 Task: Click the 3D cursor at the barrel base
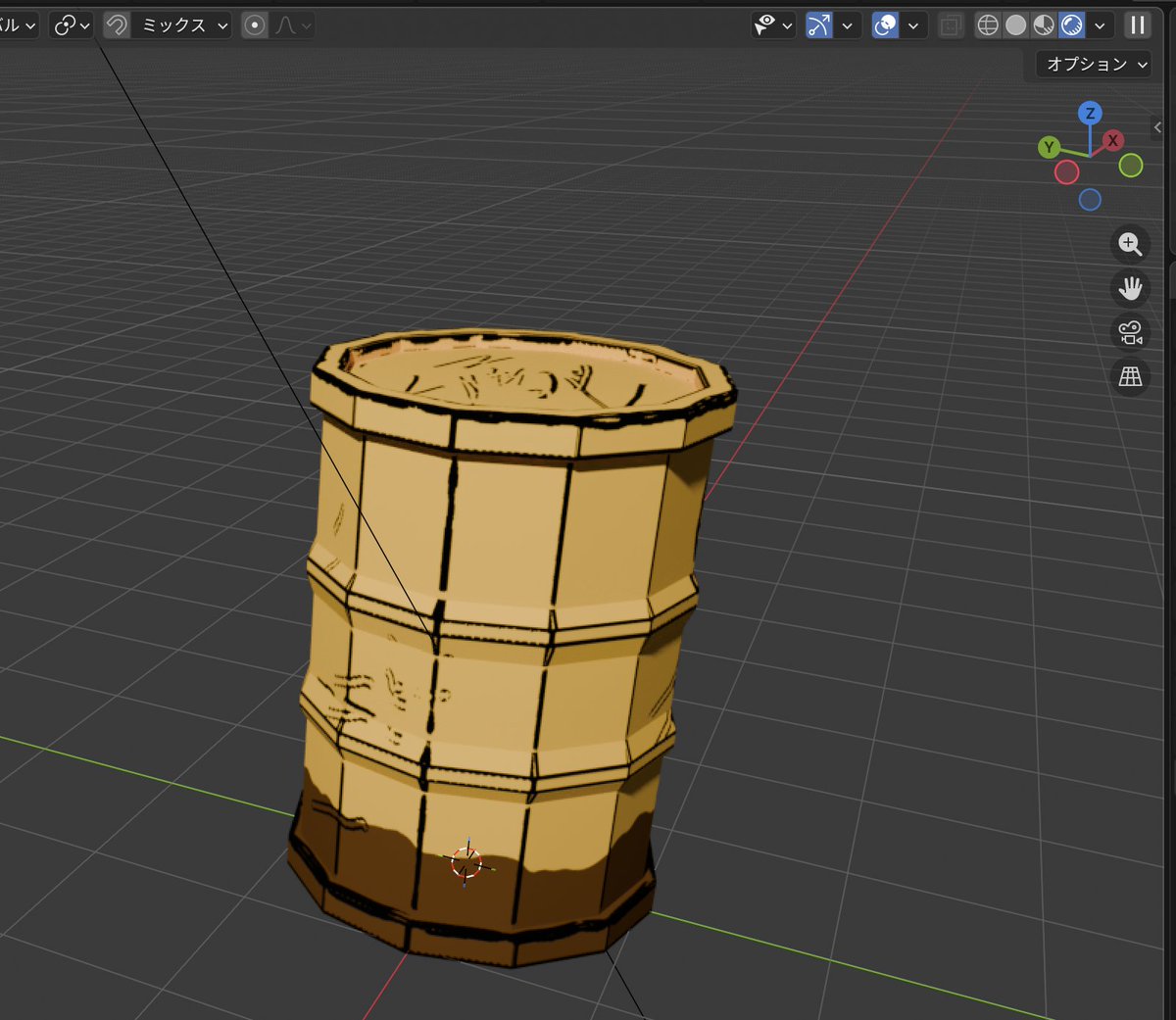pos(466,862)
